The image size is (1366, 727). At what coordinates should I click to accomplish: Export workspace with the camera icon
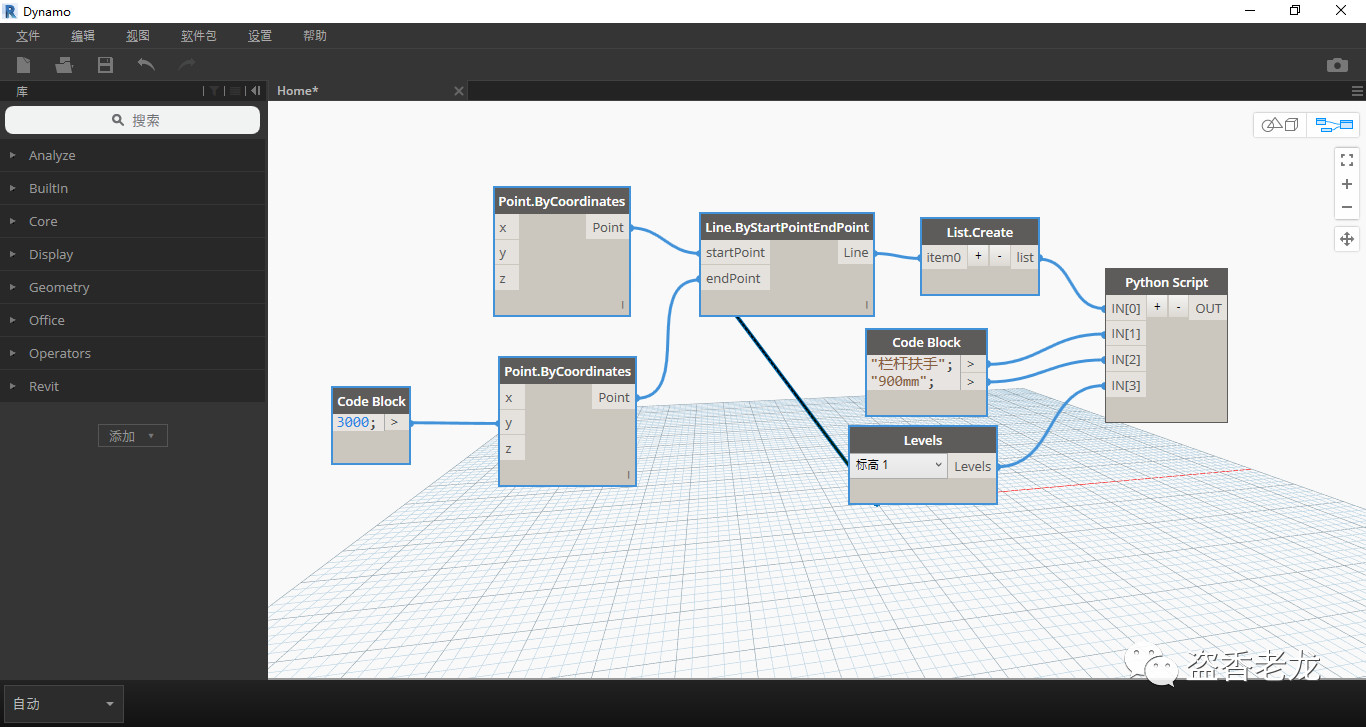click(1337, 65)
